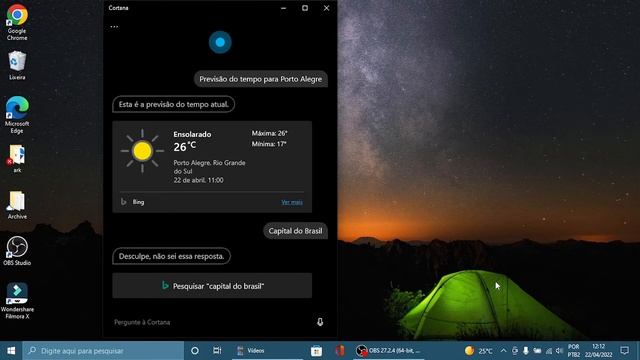Open Microsoft Store from taskbar
The width and height of the screenshot is (640, 360).
316,351
